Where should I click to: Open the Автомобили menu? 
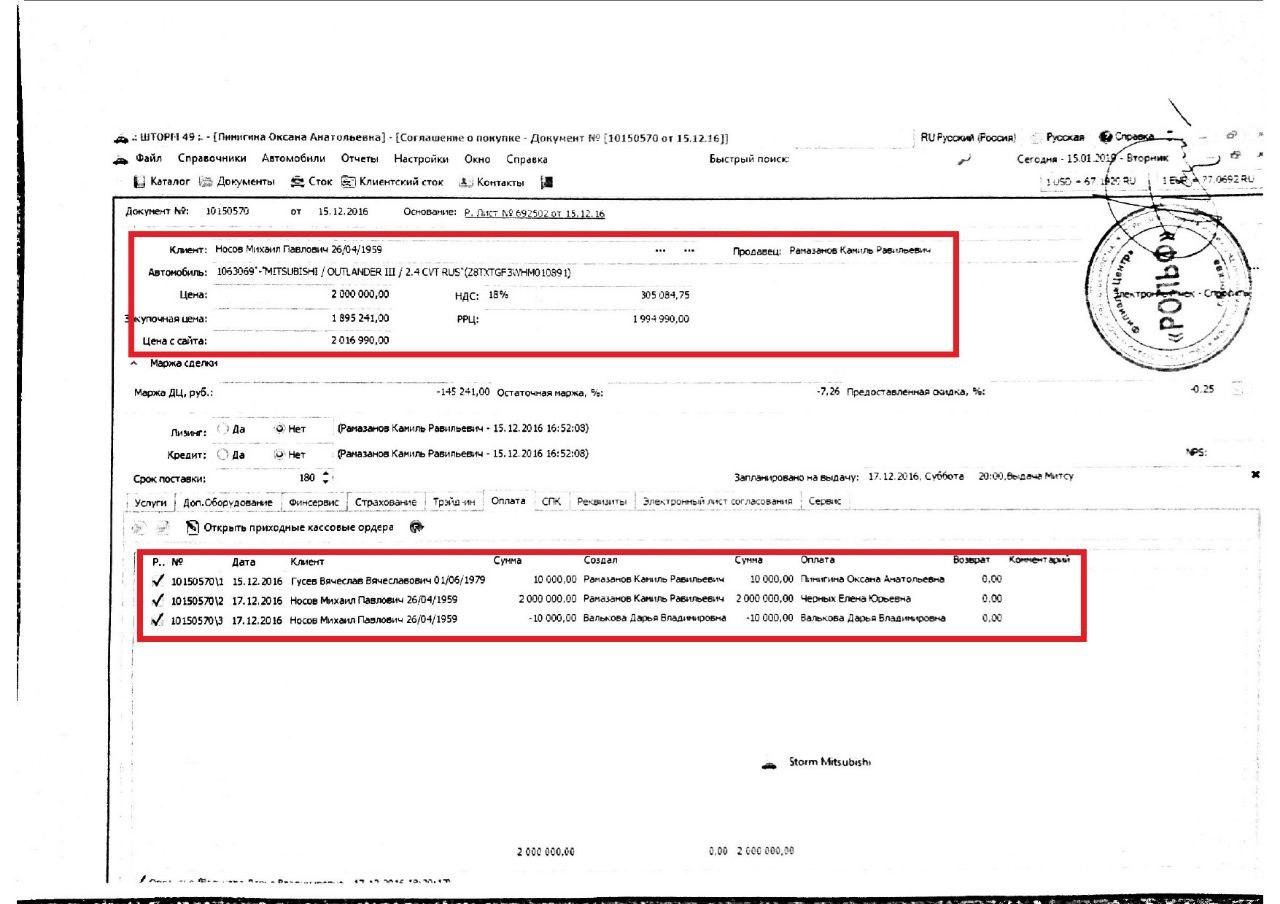tap(294, 160)
